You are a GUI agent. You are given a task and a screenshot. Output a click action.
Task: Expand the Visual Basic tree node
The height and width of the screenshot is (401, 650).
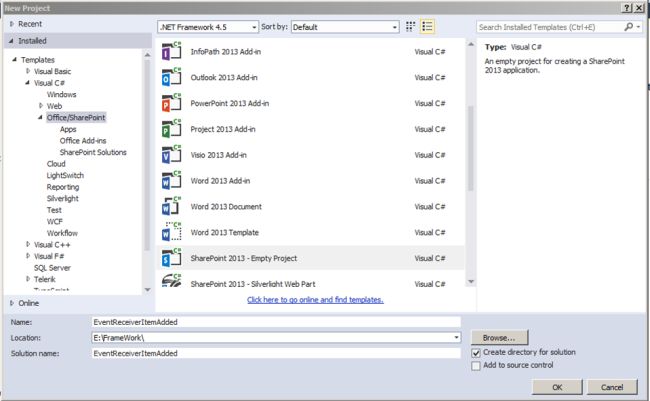(28, 71)
